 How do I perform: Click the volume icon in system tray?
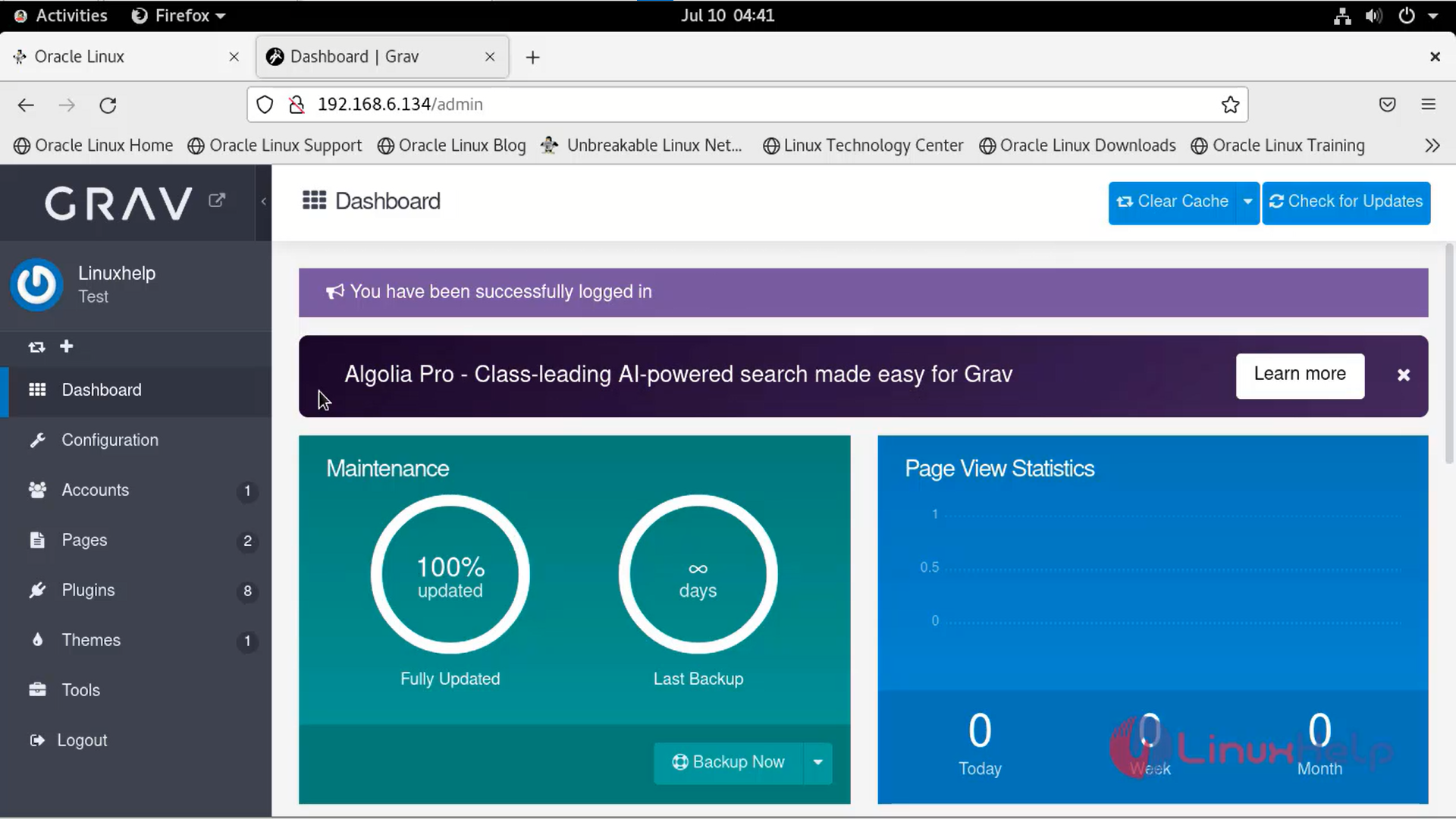coord(1373,15)
